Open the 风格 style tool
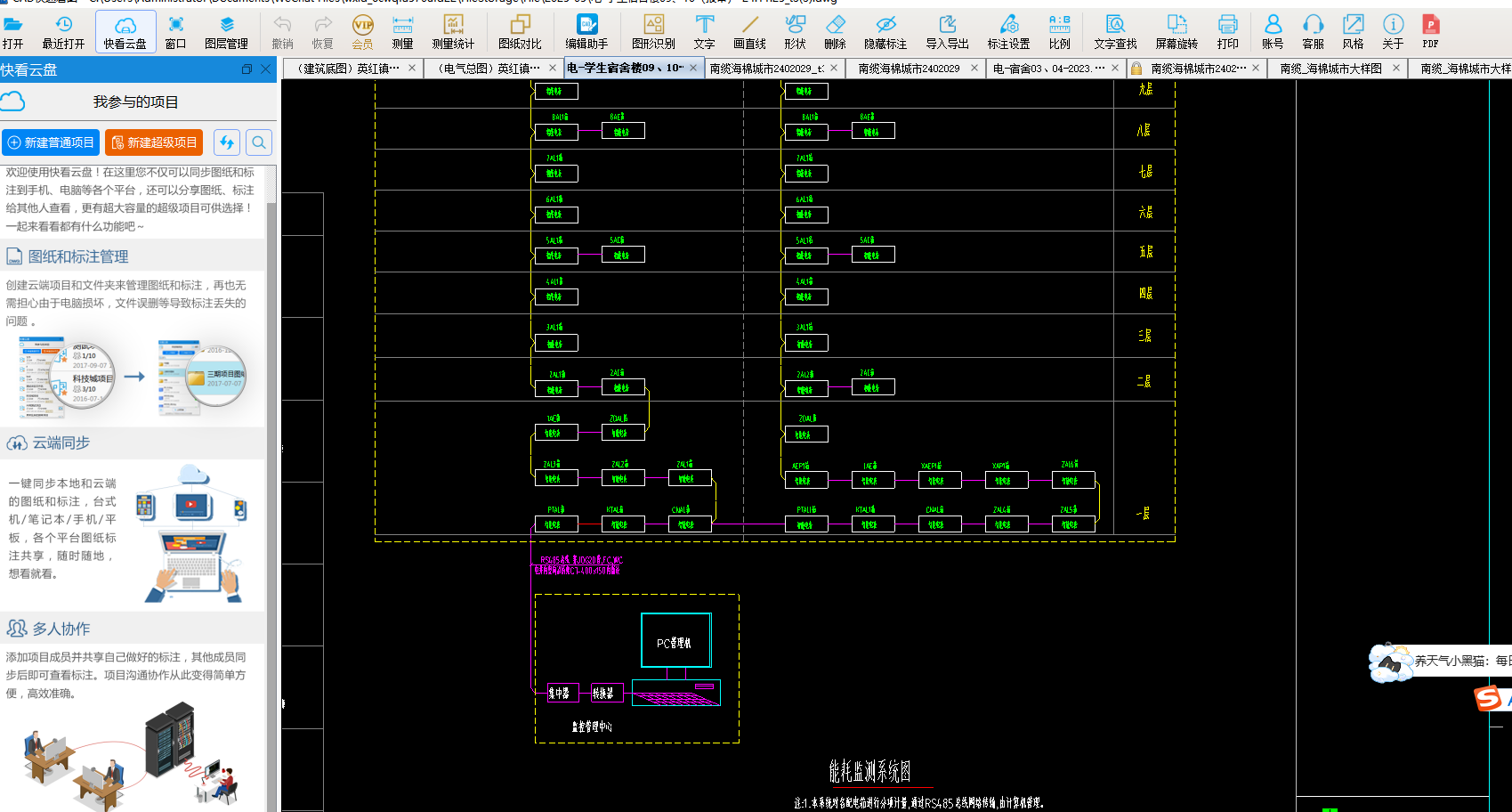1512x812 pixels. (1354, 32)
